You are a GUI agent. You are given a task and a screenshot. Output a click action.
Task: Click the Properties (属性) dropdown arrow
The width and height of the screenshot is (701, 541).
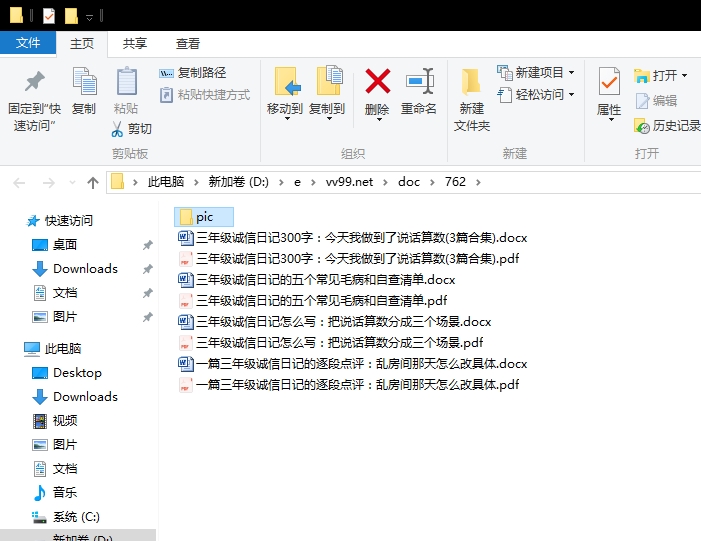pyautogui.click(x=611, y=120)
